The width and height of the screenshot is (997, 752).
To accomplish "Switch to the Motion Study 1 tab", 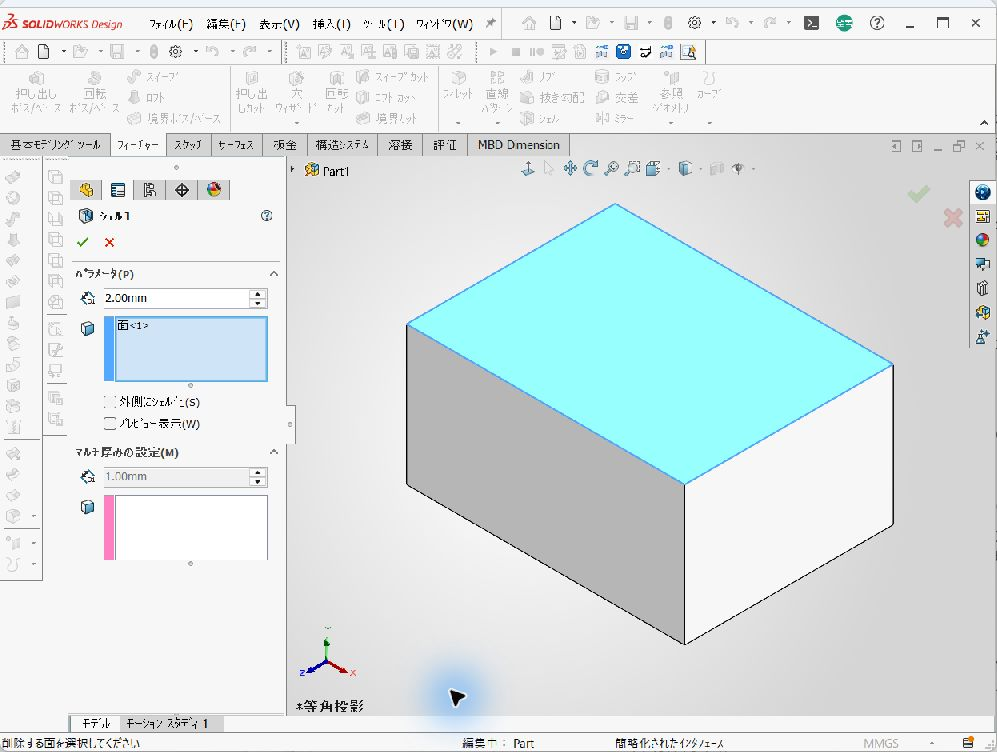I will click(167, 723).
